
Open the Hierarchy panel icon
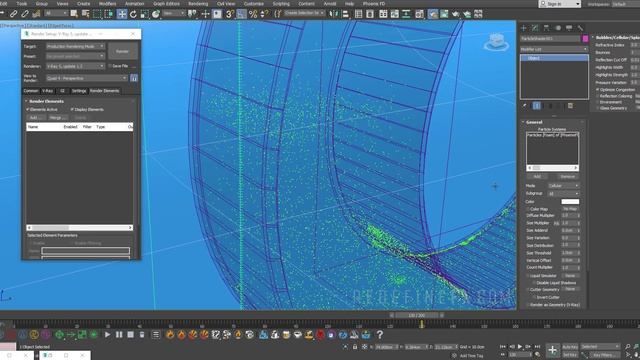(x=546, y=28)
